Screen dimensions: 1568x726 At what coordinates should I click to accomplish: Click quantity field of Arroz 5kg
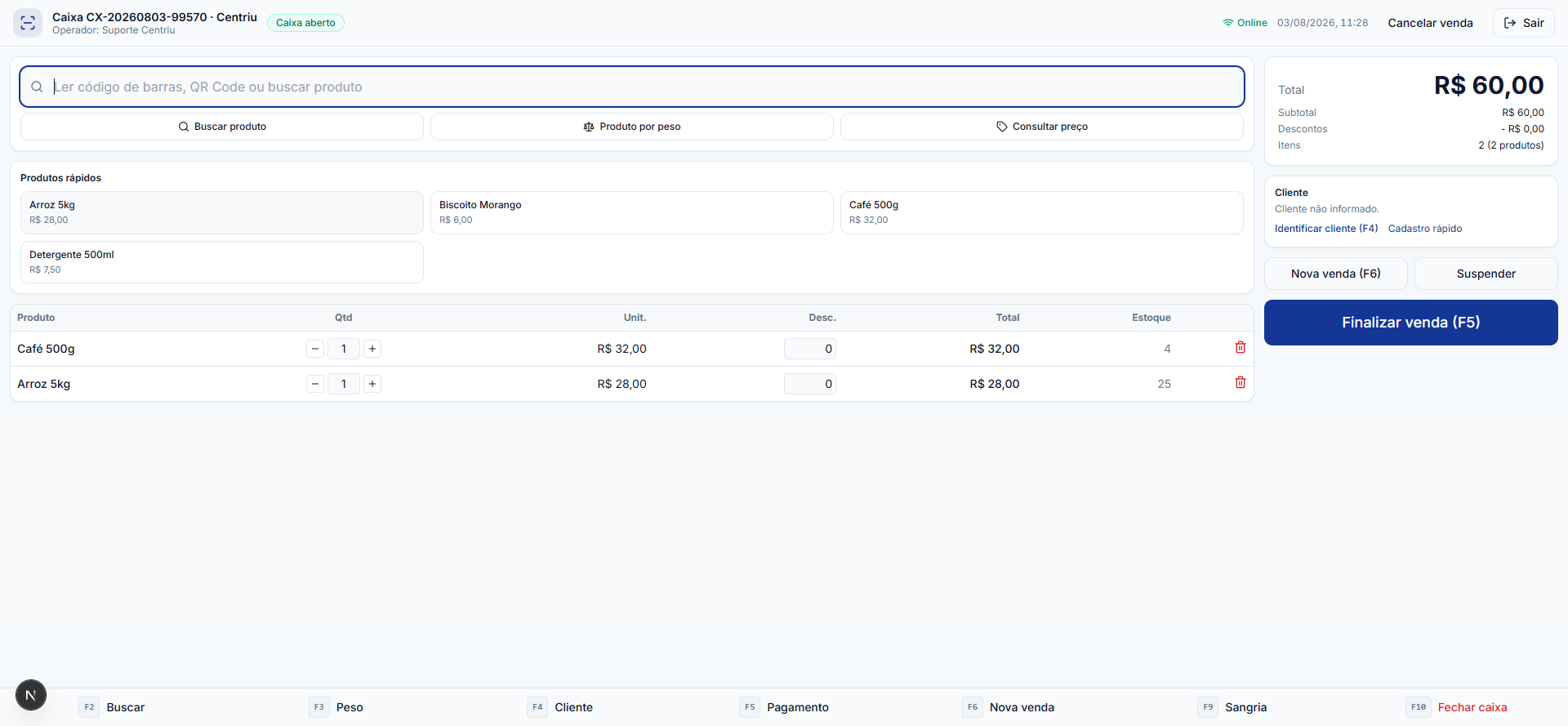point(344,384)
